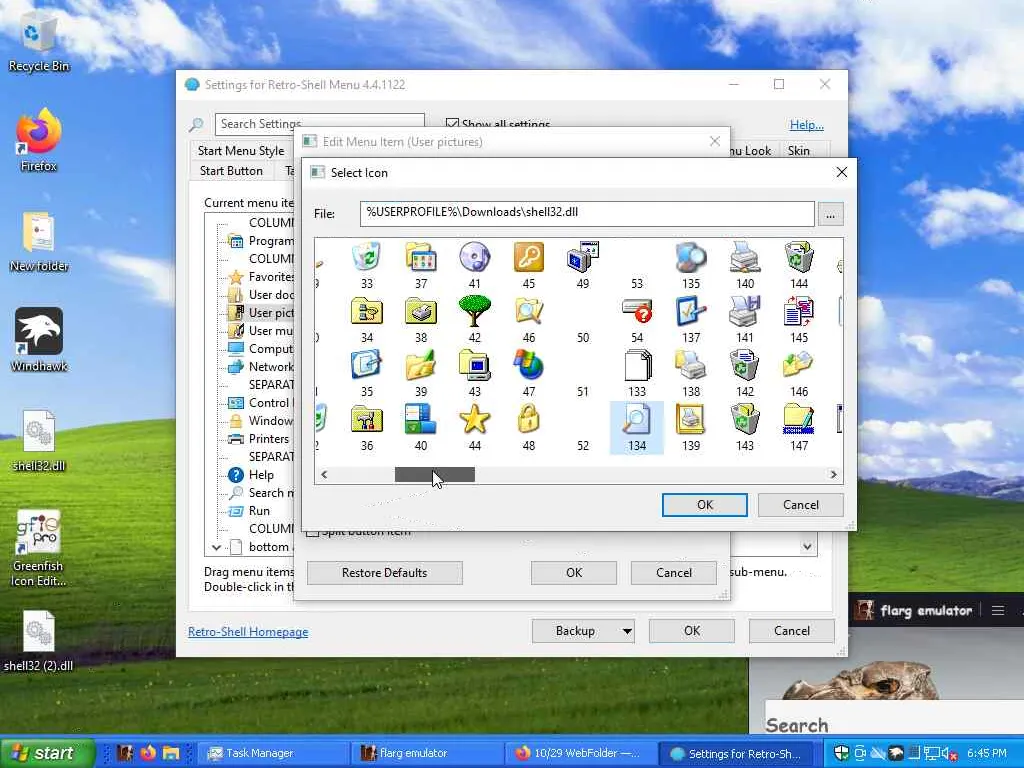Open the Start Button tab

(231, 171)
